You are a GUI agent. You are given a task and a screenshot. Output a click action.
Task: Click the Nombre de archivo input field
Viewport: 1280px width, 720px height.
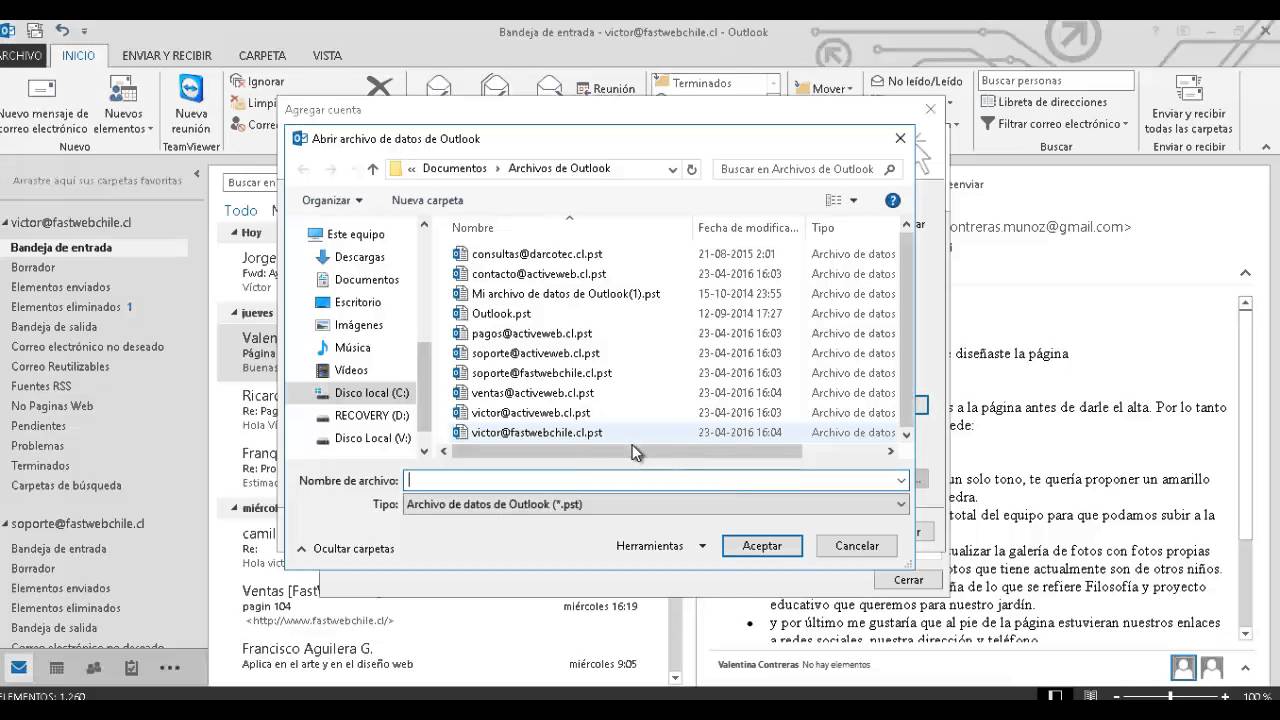656,481
